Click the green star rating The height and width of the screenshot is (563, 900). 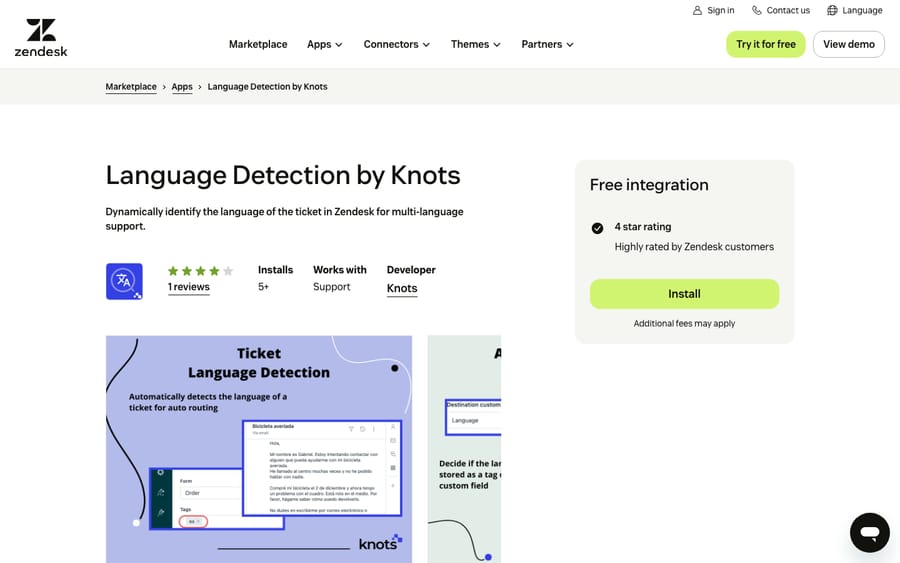tap(200, 271)
